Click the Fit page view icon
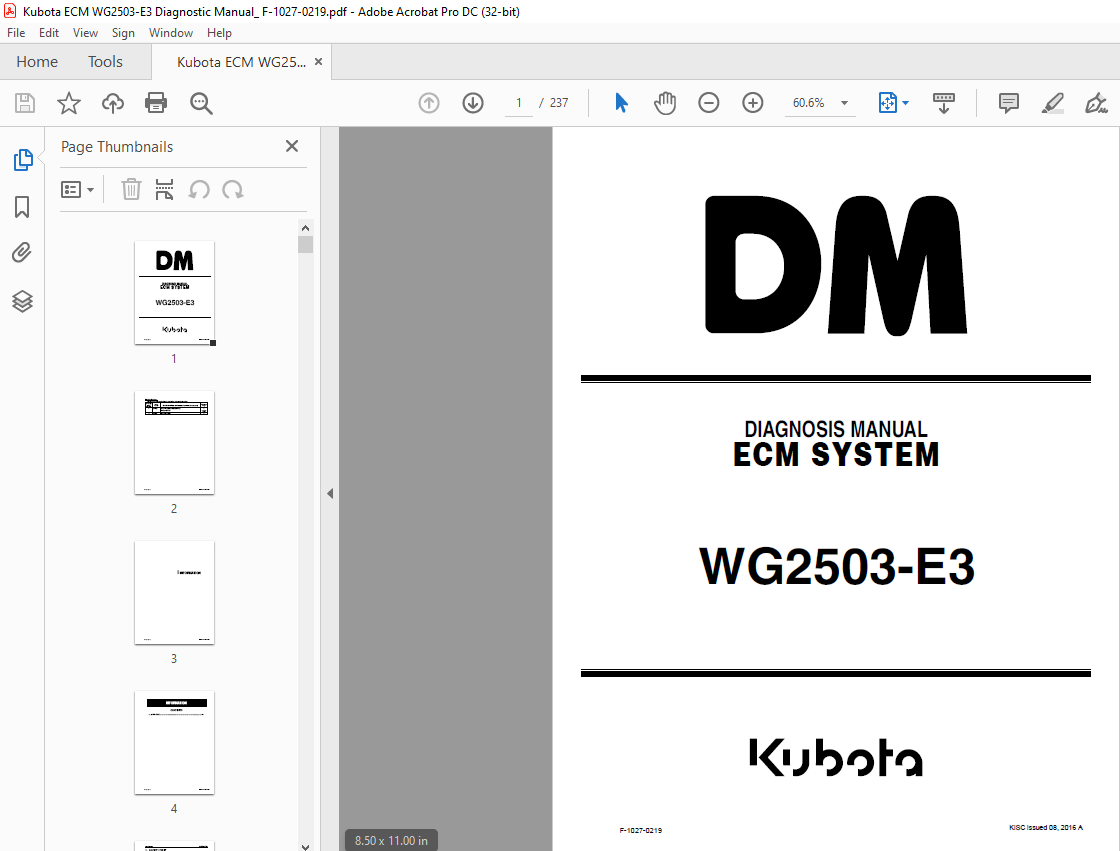This screenshot has height=851, width=1120. pos(887,103)
